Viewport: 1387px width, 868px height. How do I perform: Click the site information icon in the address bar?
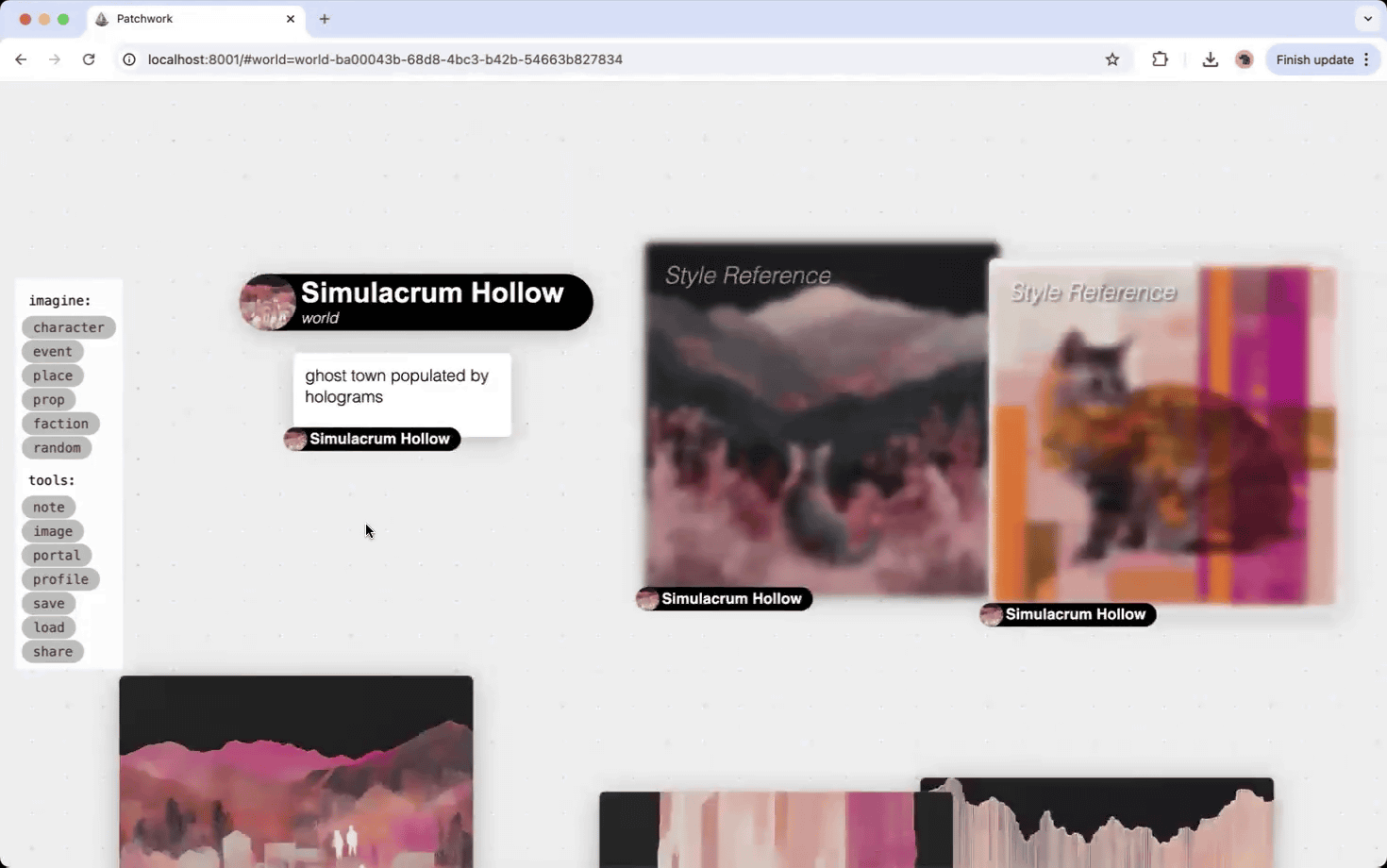click(x=128, y=58)
